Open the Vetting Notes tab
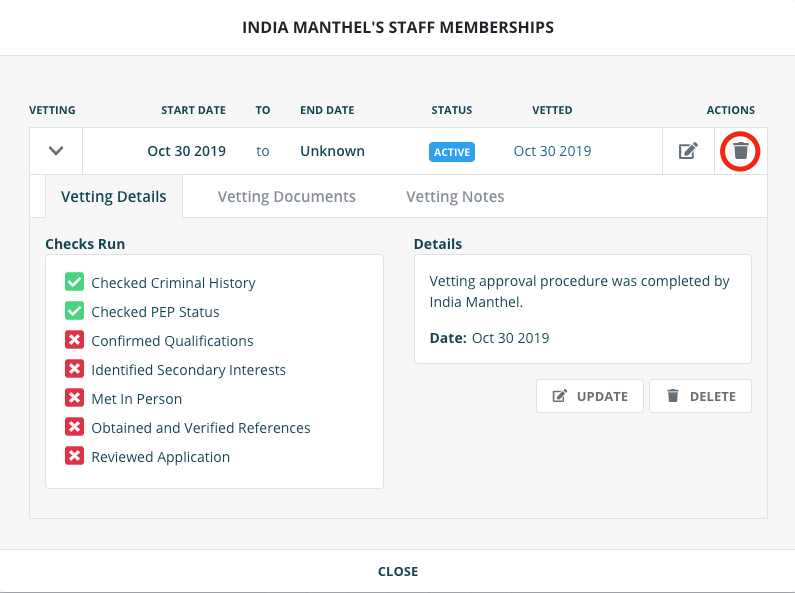The image size is (795, 593). (x=455, y=196)
